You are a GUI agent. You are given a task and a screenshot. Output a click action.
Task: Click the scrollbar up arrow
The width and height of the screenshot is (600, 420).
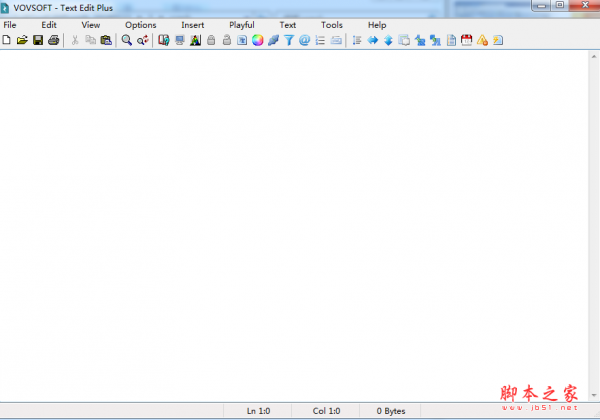[593, 57]
